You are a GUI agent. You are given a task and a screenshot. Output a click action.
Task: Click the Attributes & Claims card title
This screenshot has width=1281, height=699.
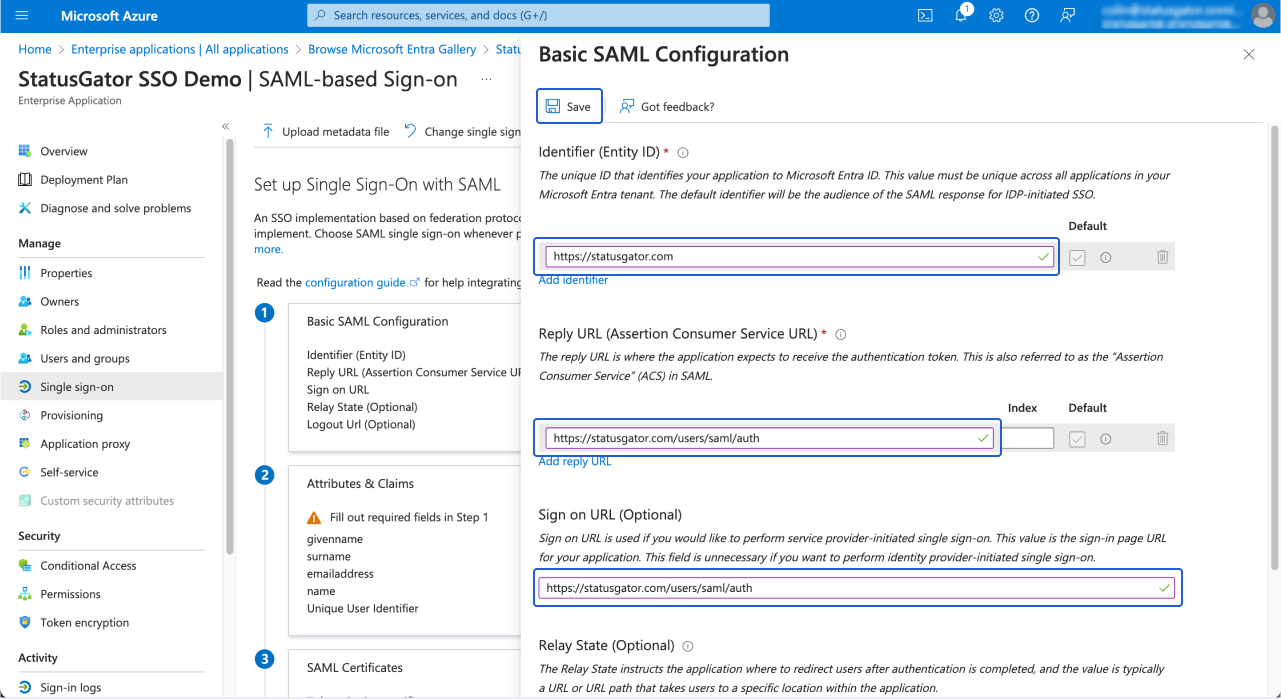tap(360, 484)
